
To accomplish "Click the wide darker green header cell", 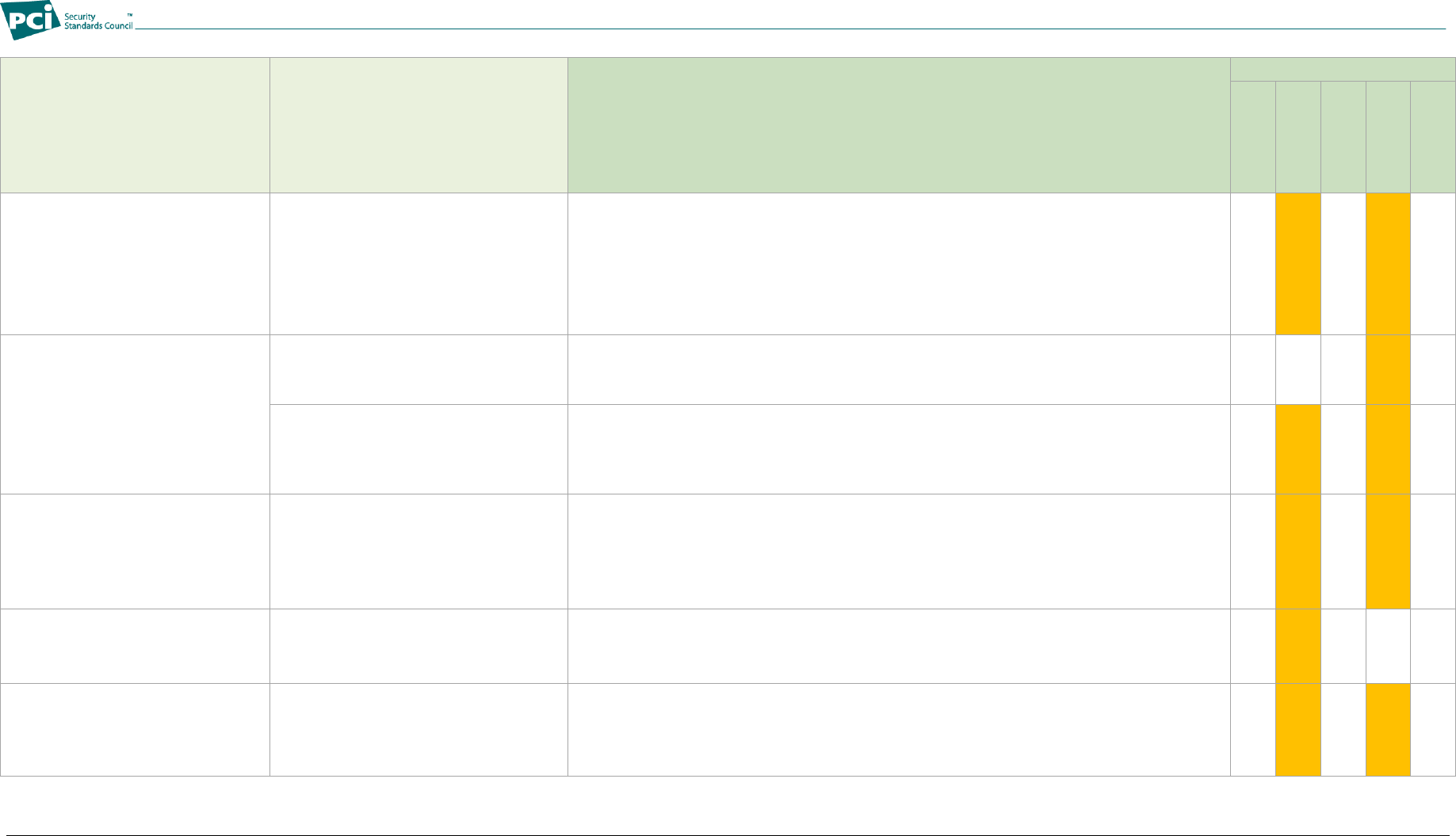I will [x=899, y=125].
